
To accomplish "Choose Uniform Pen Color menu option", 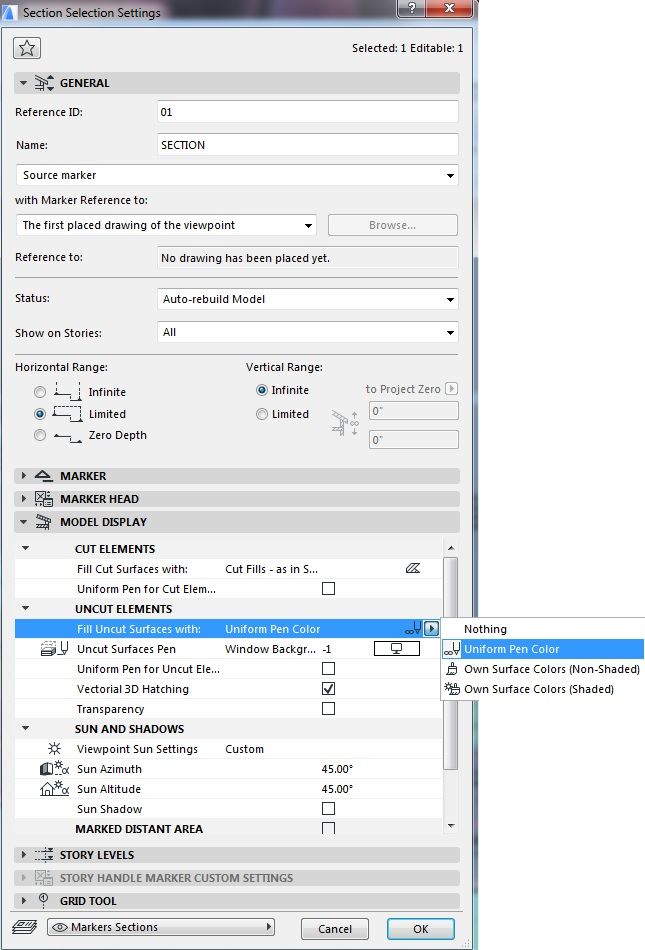I will click(543, 649).
